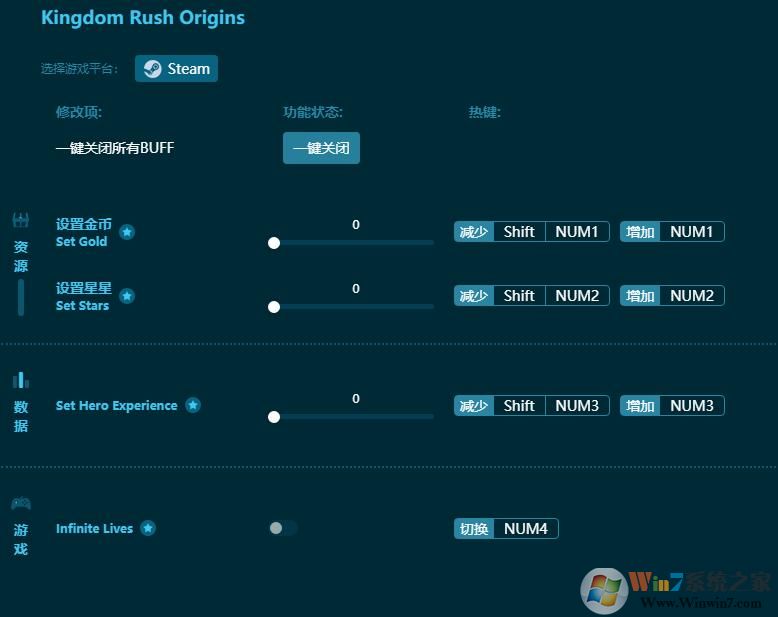This screenshot has width=778, height=617.
Task: Click the 一键关闭 button
Action: click(x=321, y=148)
